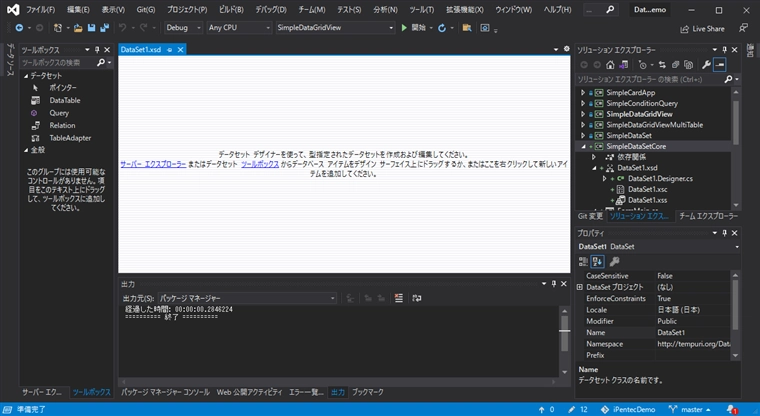Switch to the エラー一覧 tab
This screenshot has width=760, height=416.
click(x=306, y=392)
